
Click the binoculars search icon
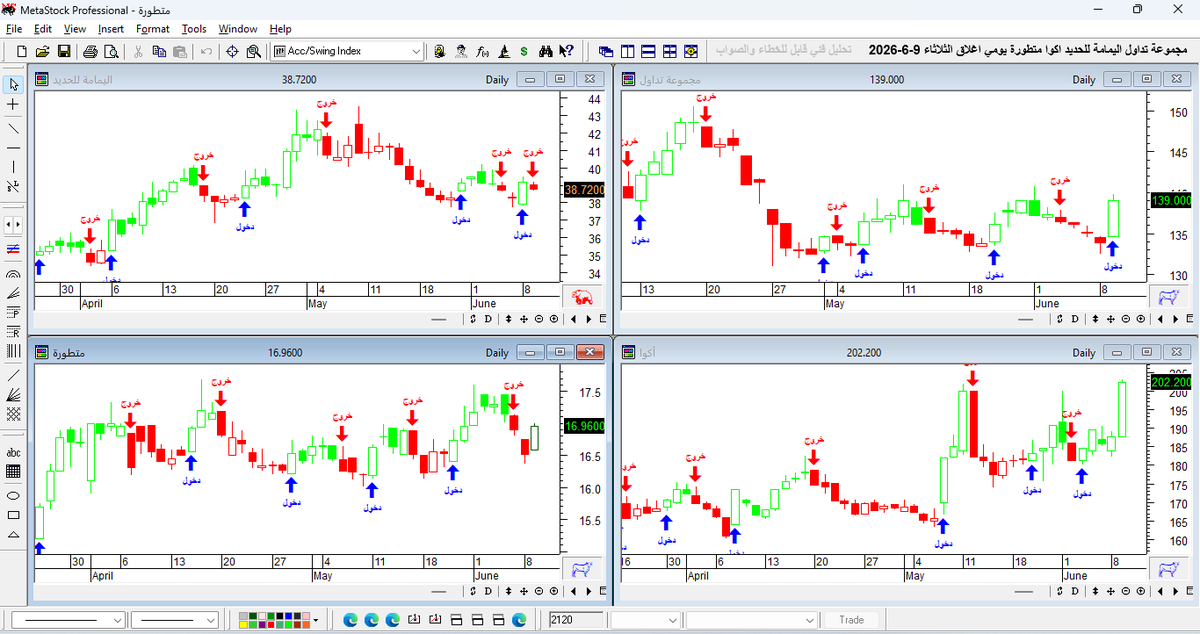pyautogui.click(x=546, y=51)
